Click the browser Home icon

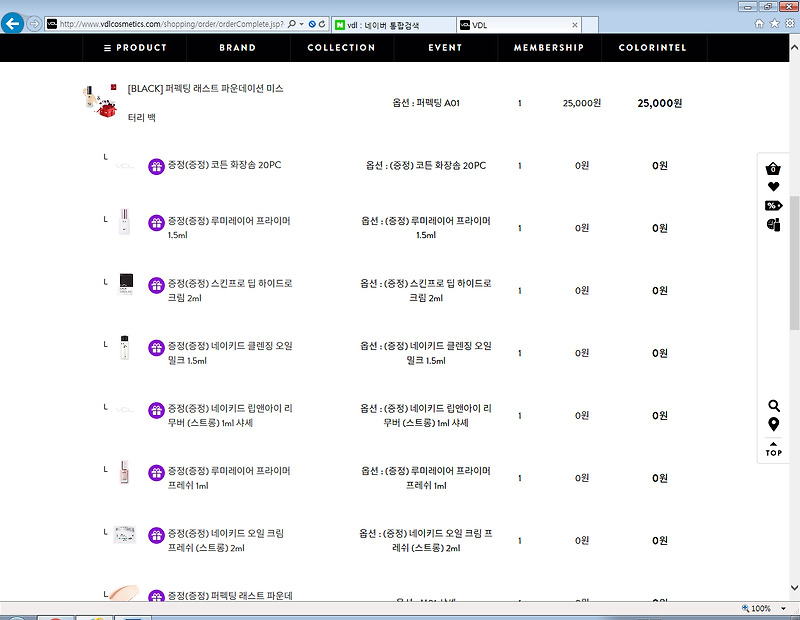click(759, 23)
